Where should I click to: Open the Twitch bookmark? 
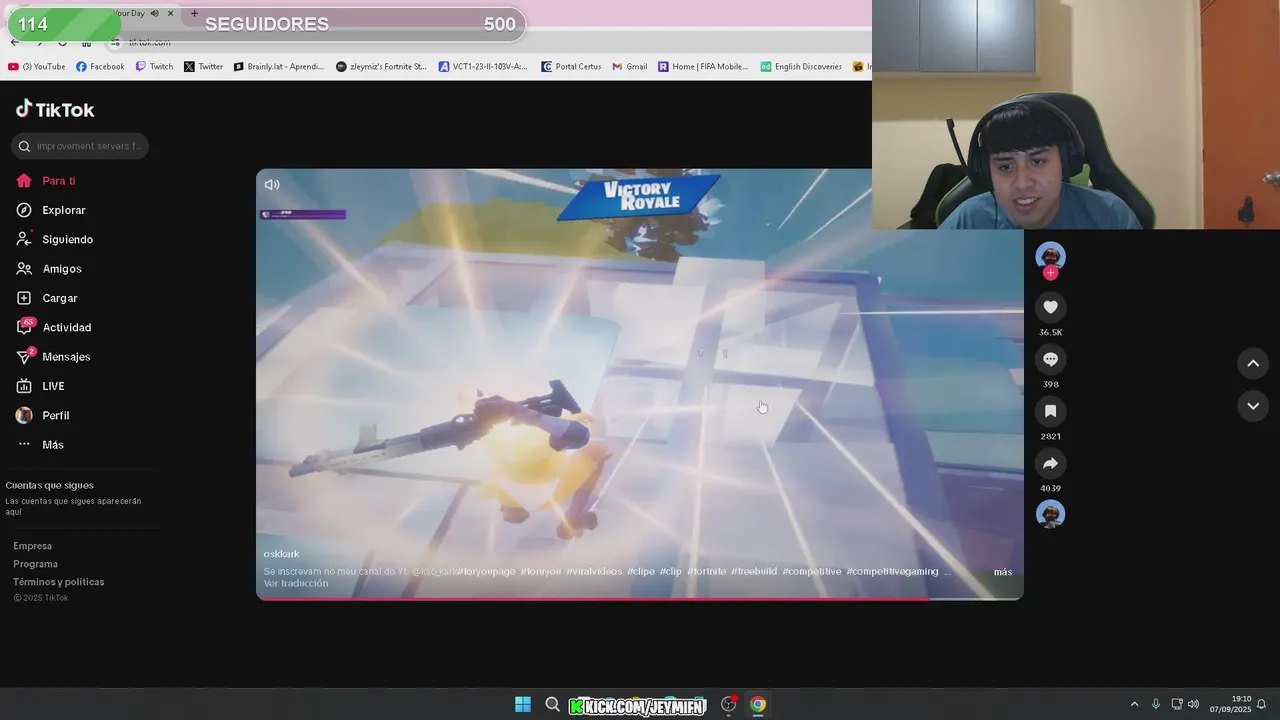[x=154, y=67]
